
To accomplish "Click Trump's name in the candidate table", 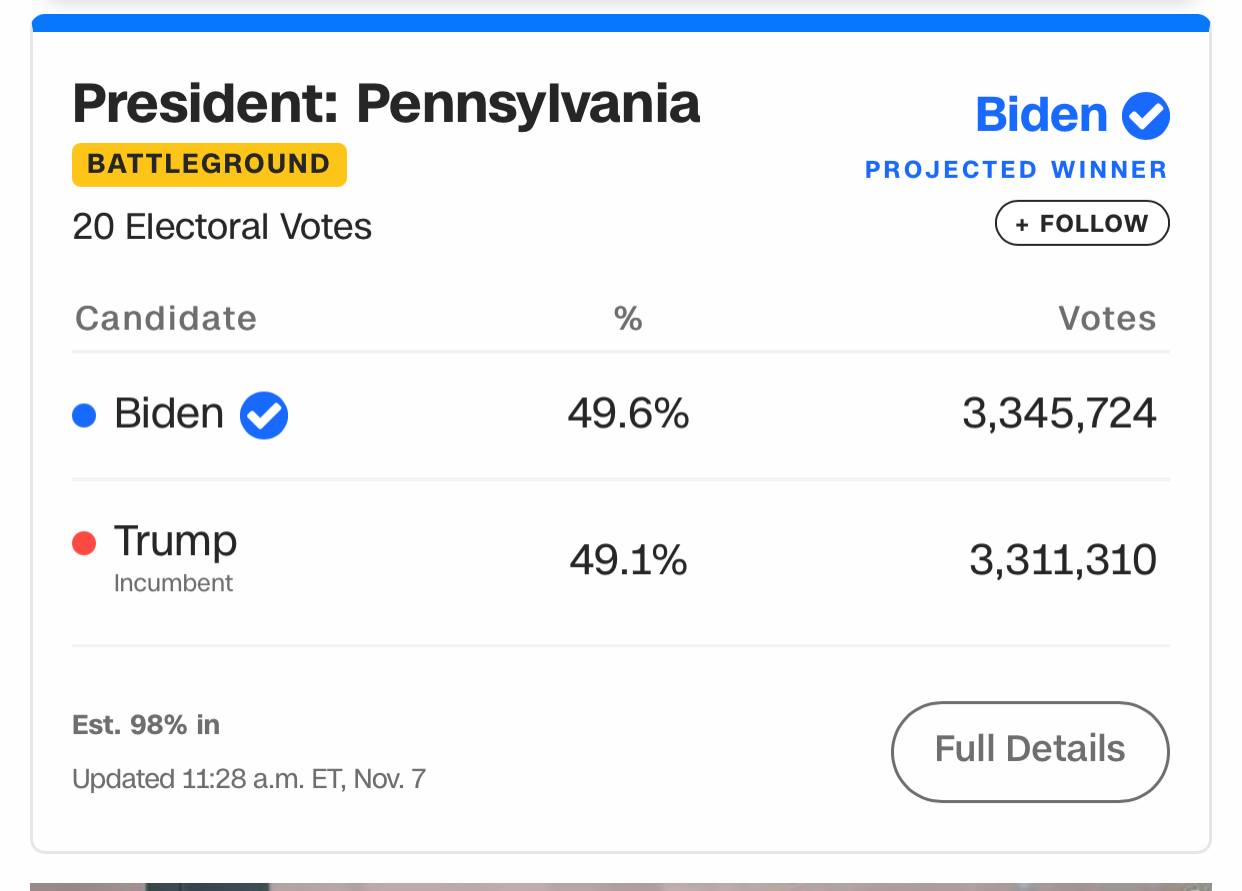I will coord(175,541).
